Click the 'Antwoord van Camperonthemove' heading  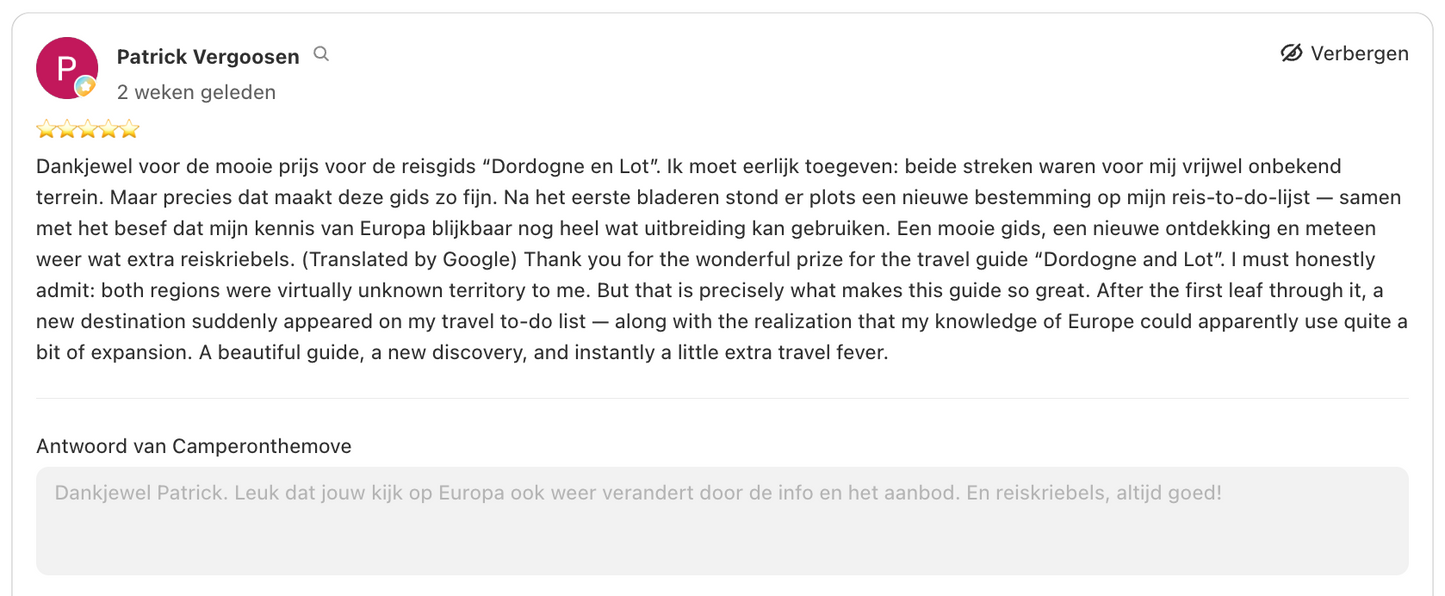tap(194, 446)
